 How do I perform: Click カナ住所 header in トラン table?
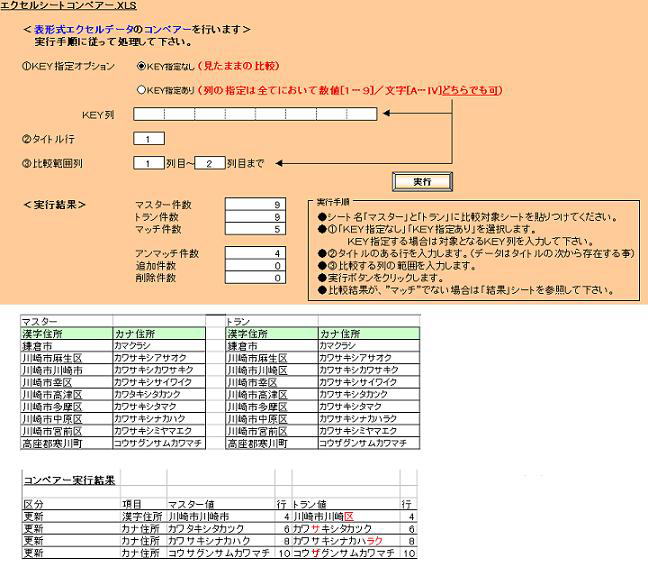pyautogui.click(x=340, y=334)
